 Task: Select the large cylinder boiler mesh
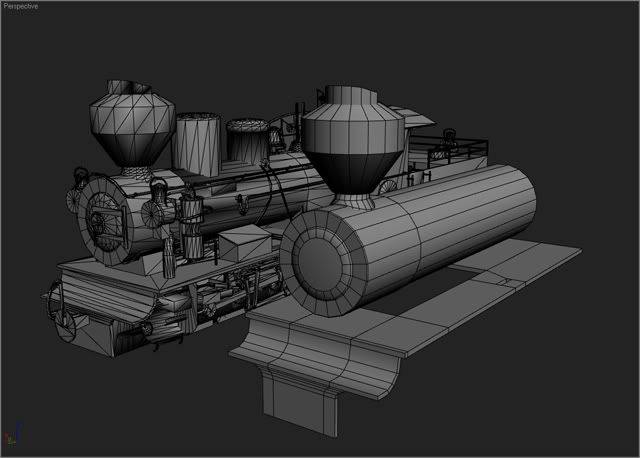408,240
